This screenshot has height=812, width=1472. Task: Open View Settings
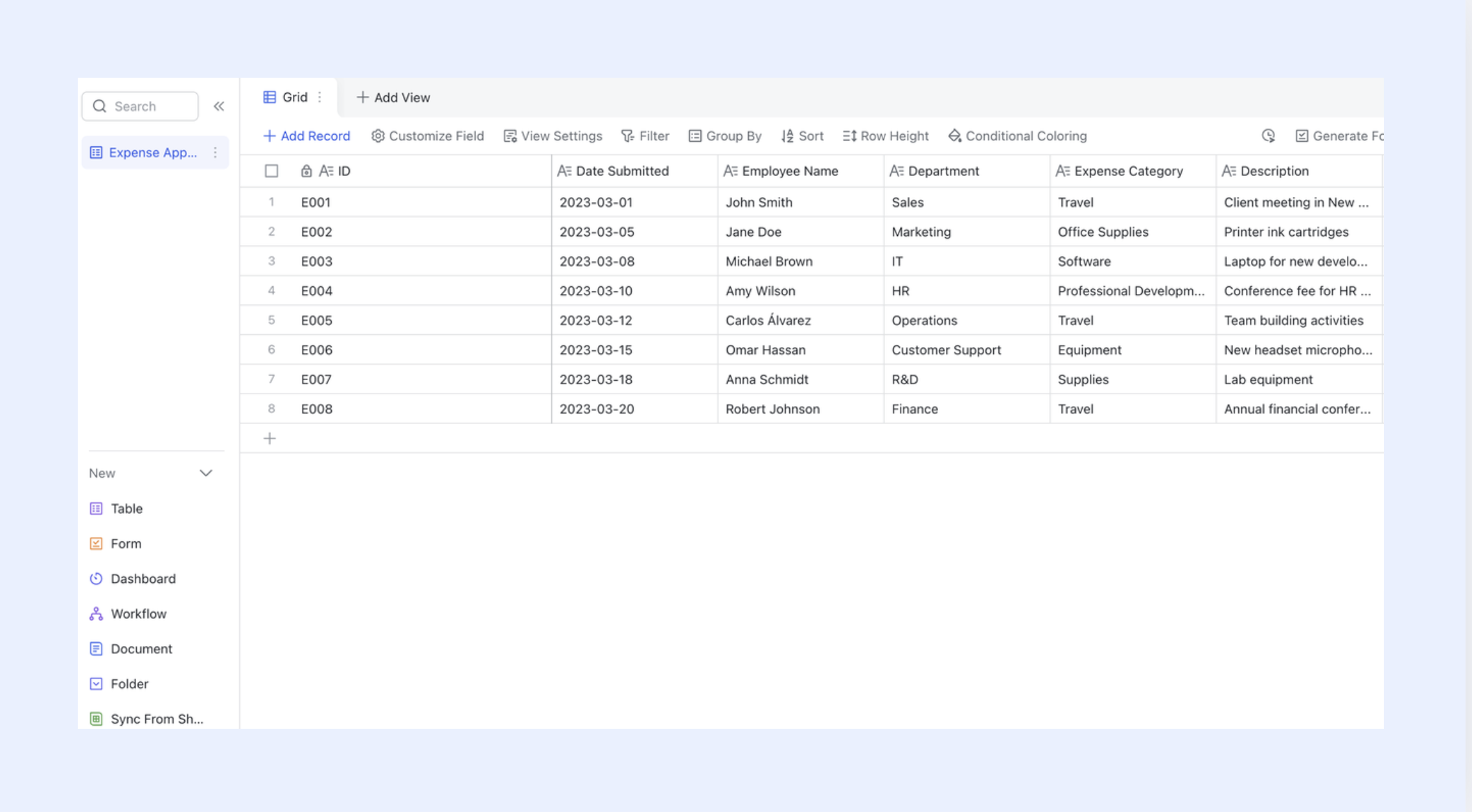(553, 136)
